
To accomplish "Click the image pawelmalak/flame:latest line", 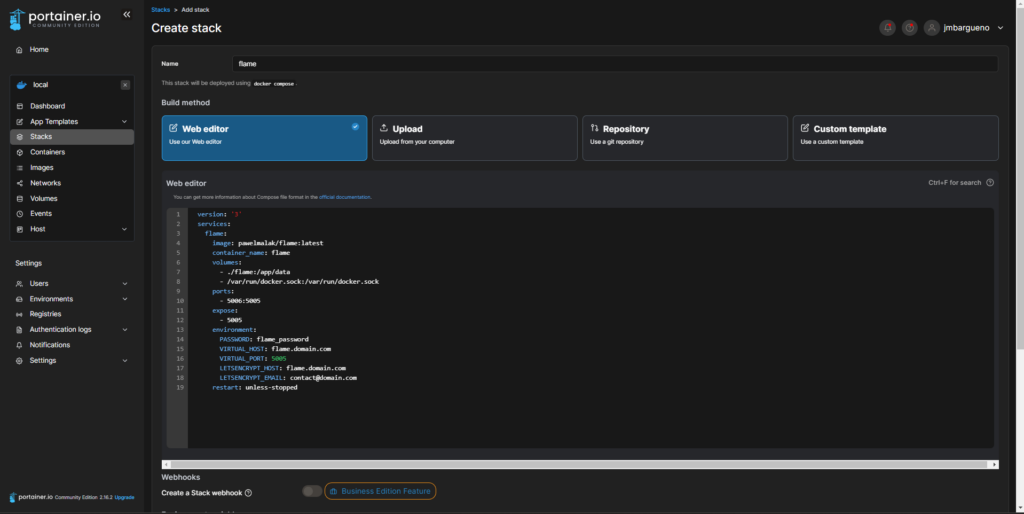I will tap(268, 243).
